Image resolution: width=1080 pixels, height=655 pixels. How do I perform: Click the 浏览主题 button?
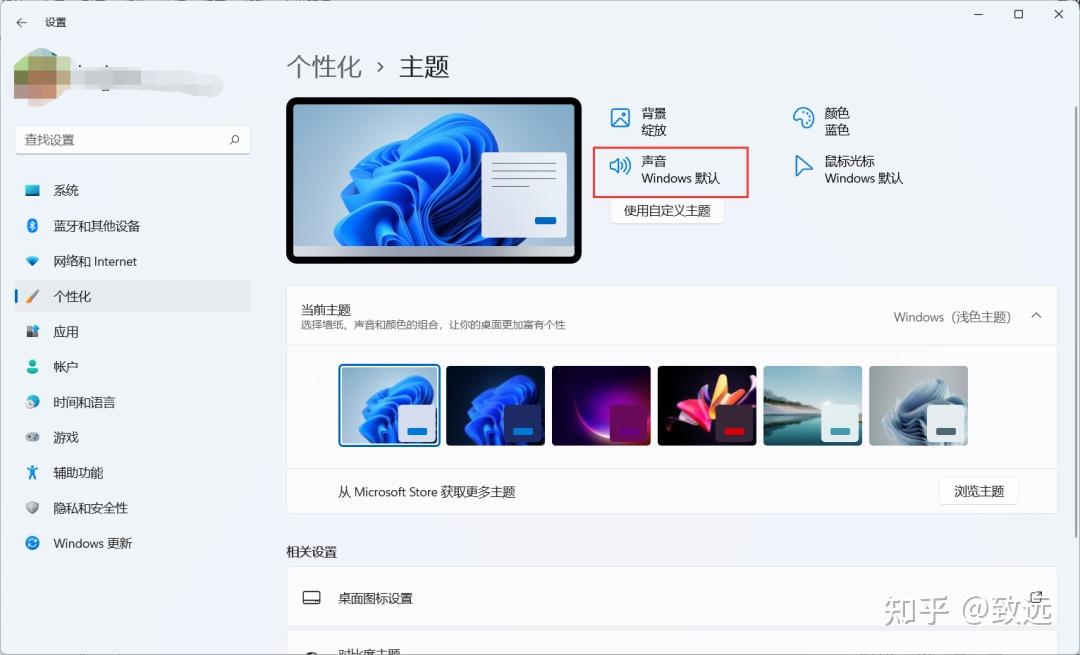click(978, 491)
